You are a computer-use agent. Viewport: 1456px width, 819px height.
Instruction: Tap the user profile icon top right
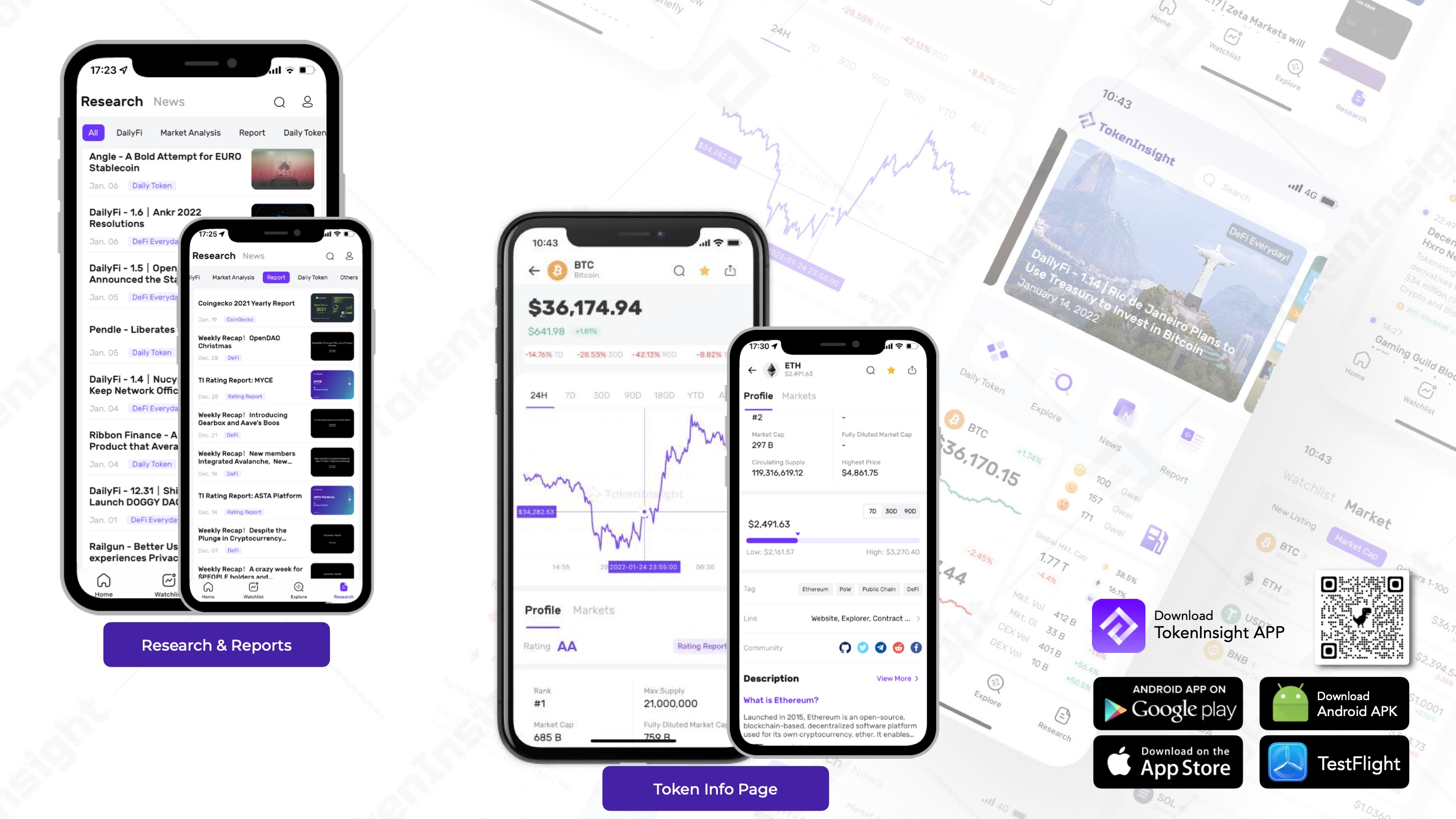click(307, 101)
